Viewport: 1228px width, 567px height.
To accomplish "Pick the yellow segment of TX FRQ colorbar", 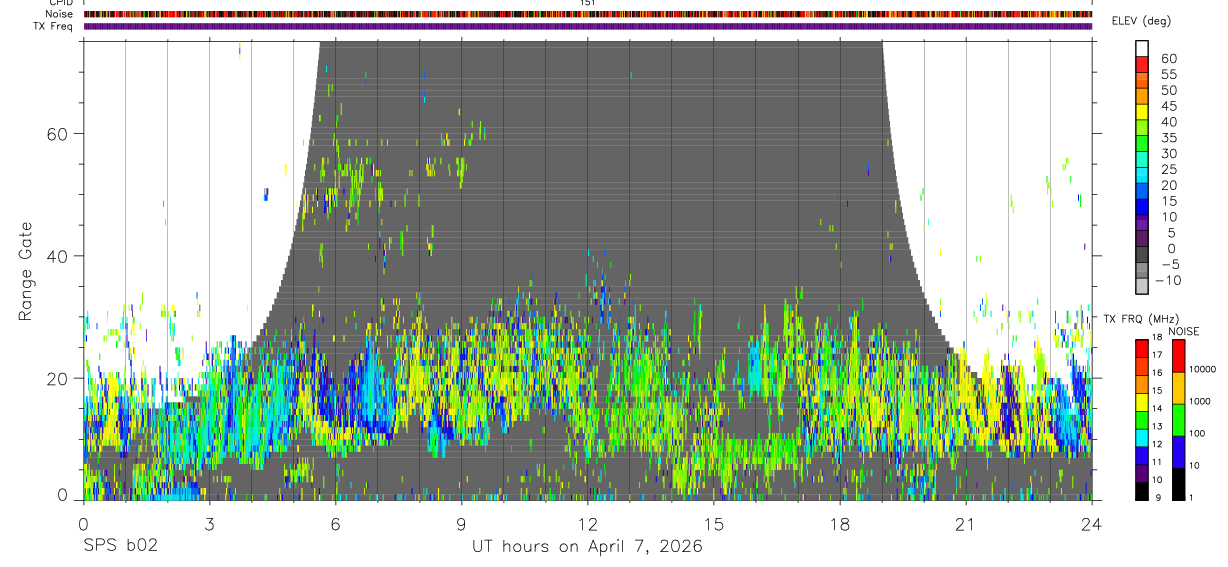I will (x=1141, y=402).
